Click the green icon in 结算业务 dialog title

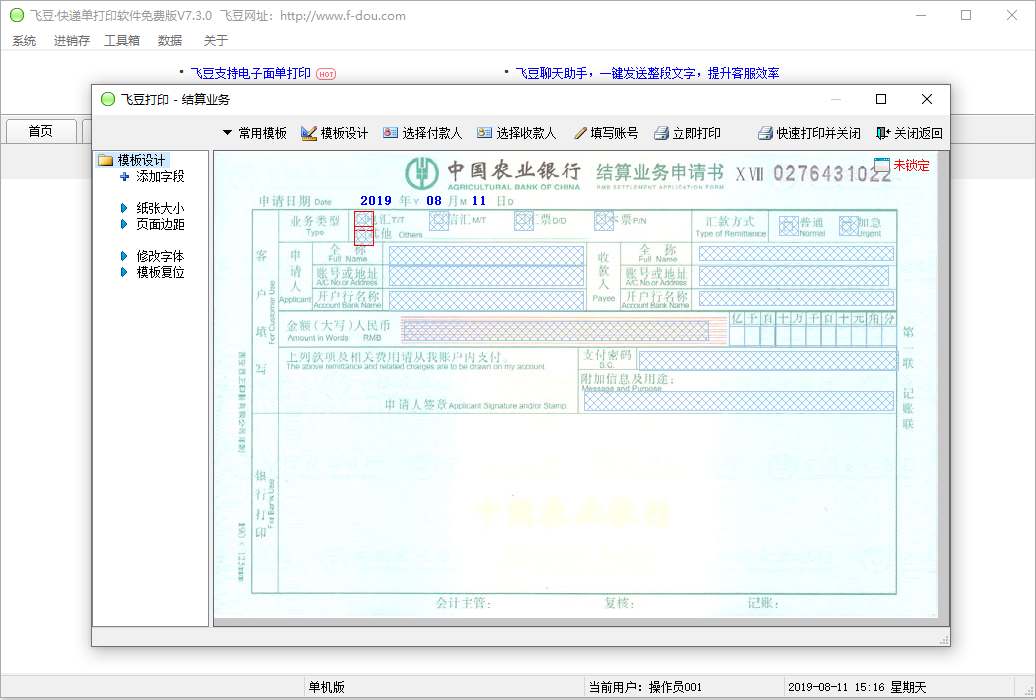tap(108, 99)
